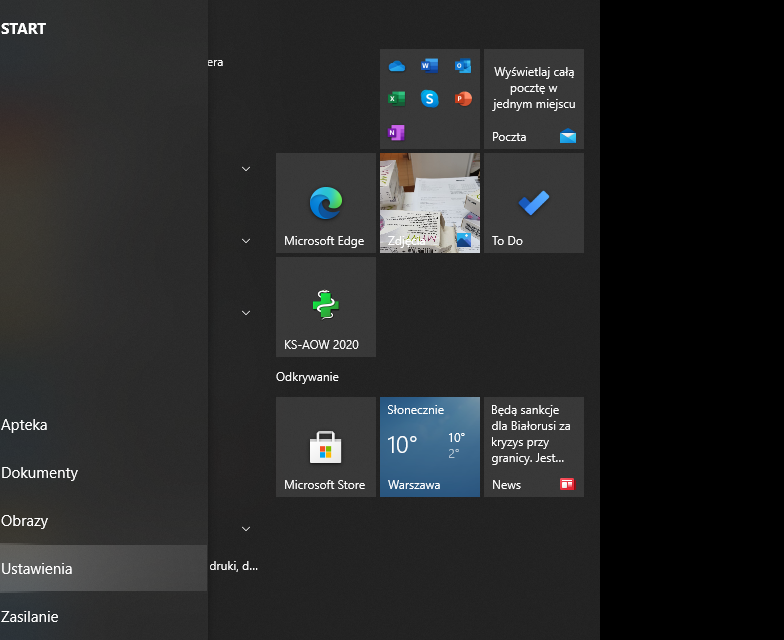784x640 pixels.
Task: Click the Odkrywanie group heading
Action: (x=307, y=377)
